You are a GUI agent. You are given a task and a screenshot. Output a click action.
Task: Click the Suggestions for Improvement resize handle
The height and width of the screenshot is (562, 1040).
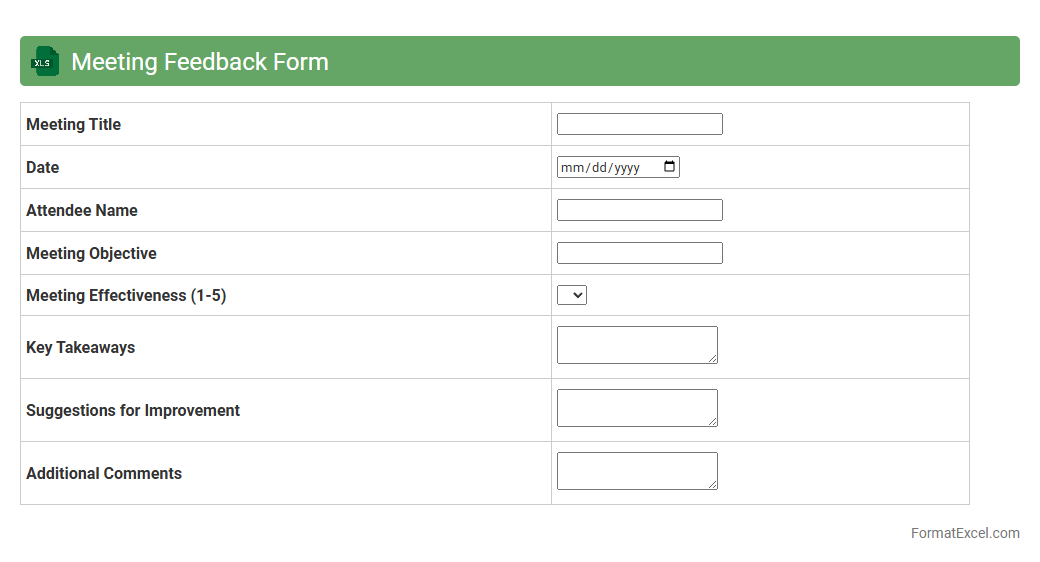tap(712, 421)
